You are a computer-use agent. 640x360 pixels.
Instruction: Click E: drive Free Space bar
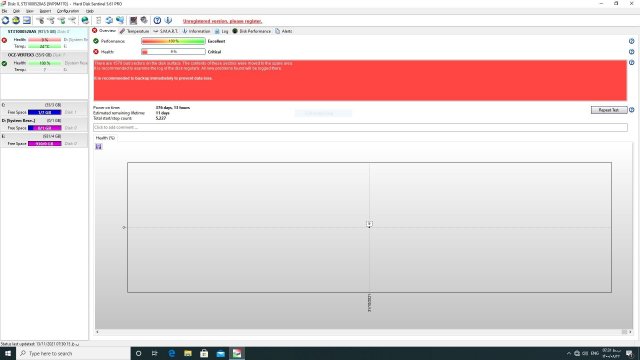tap(44, 144)
